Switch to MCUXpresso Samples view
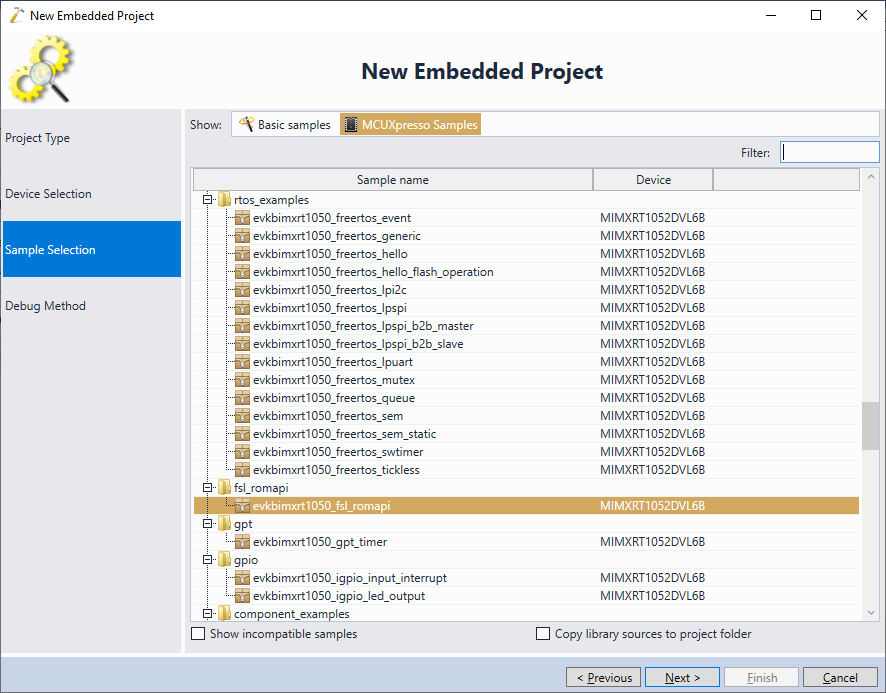 410,124
